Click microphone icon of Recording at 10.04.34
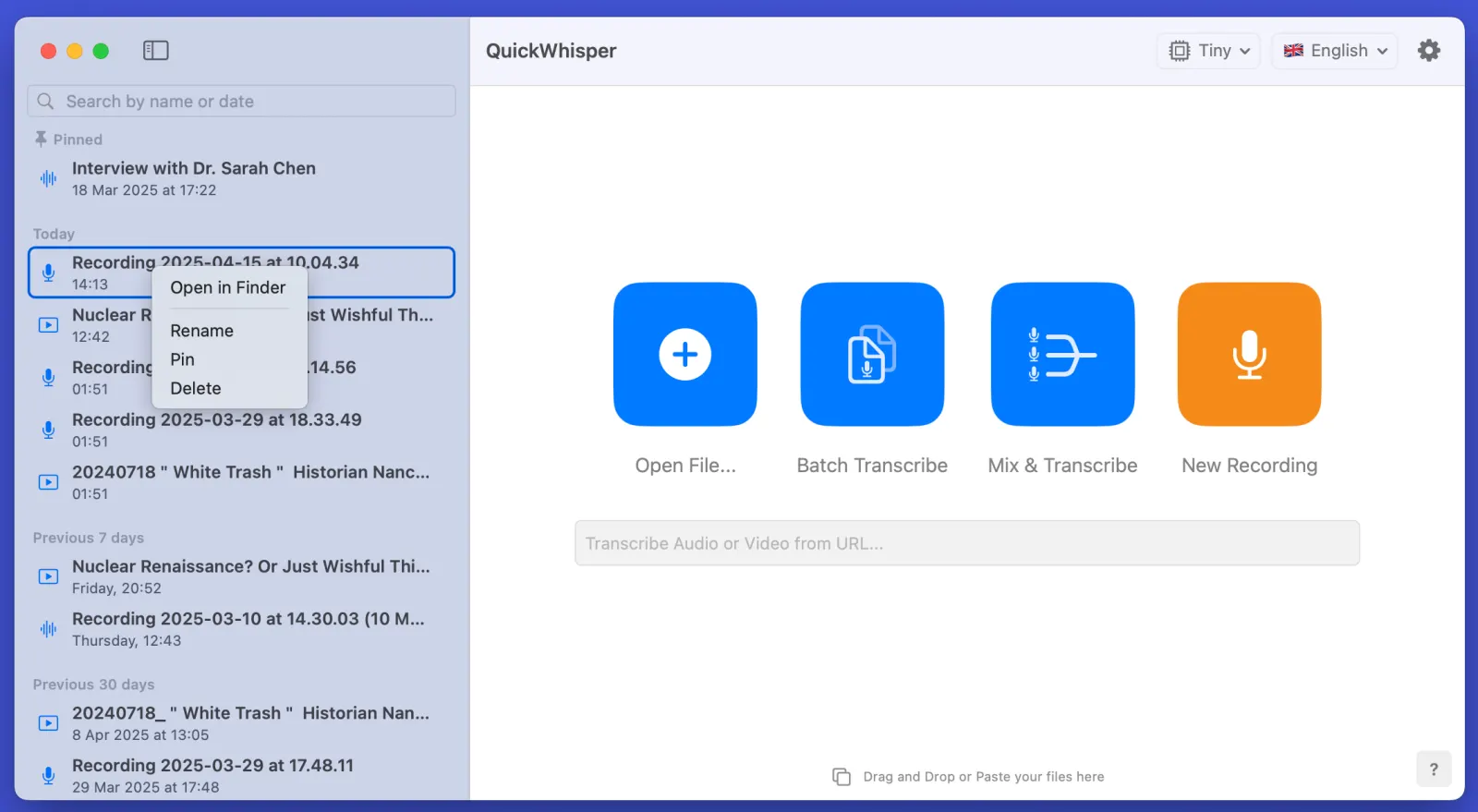The image size is (1478, 812). (48, 273)
